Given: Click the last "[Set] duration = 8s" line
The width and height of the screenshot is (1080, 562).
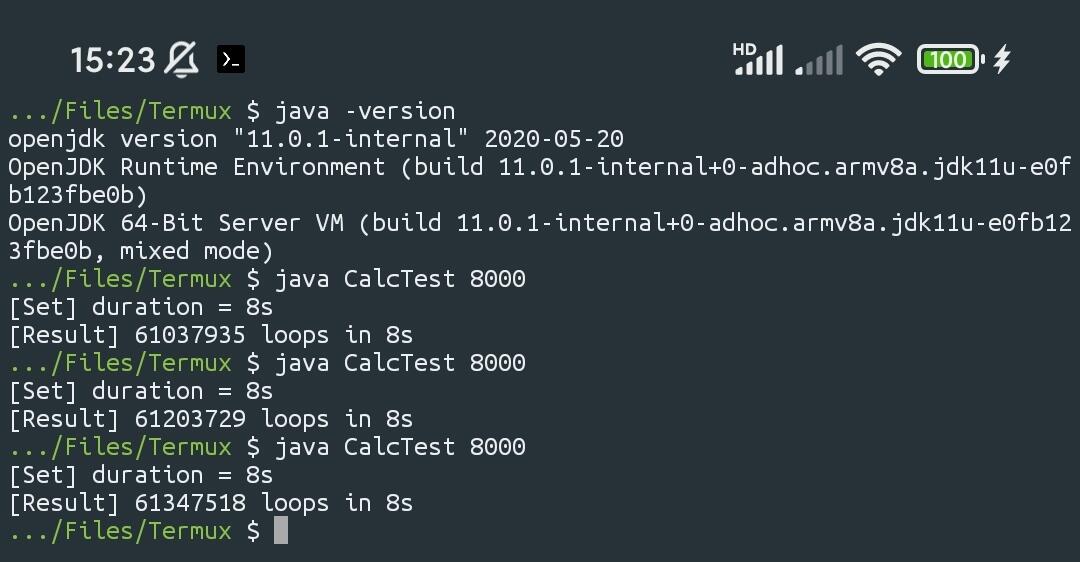Looking at the screenshot, I should [140, 475].
